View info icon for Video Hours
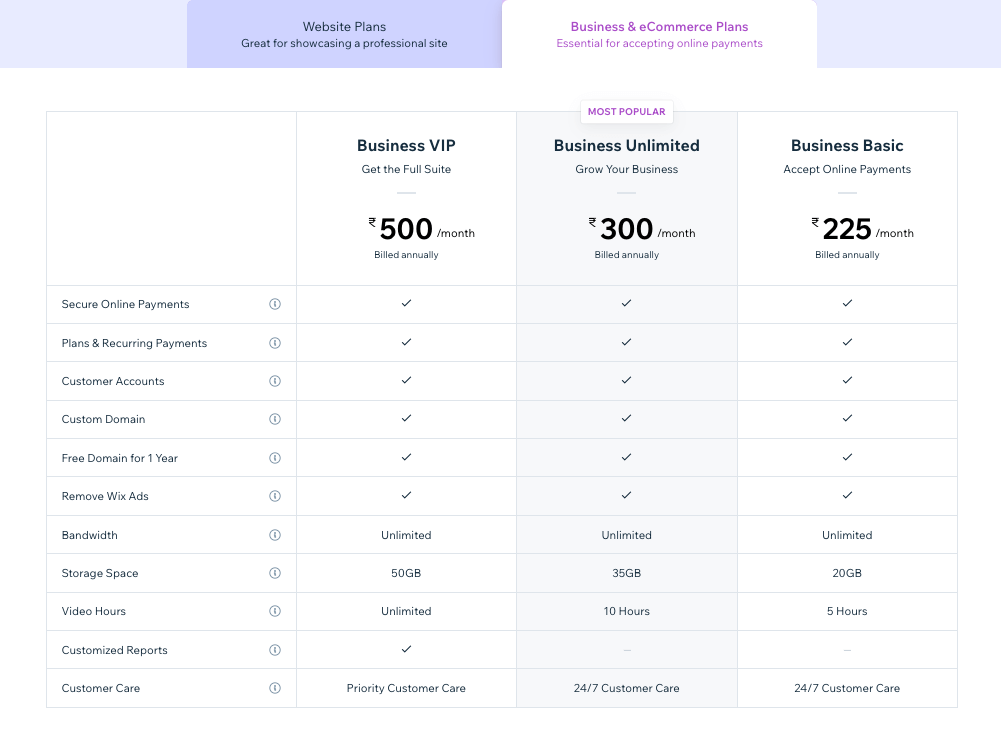This screenshot has height=729, width=1001. (275, 611)
